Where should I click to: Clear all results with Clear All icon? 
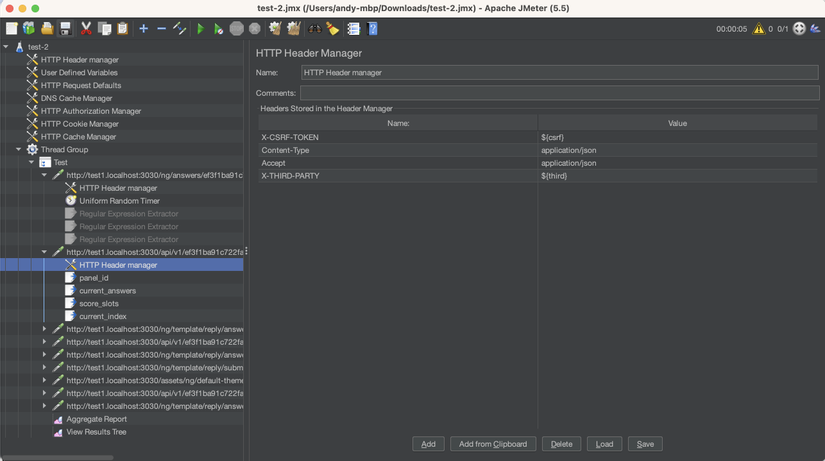coord(294,28)
